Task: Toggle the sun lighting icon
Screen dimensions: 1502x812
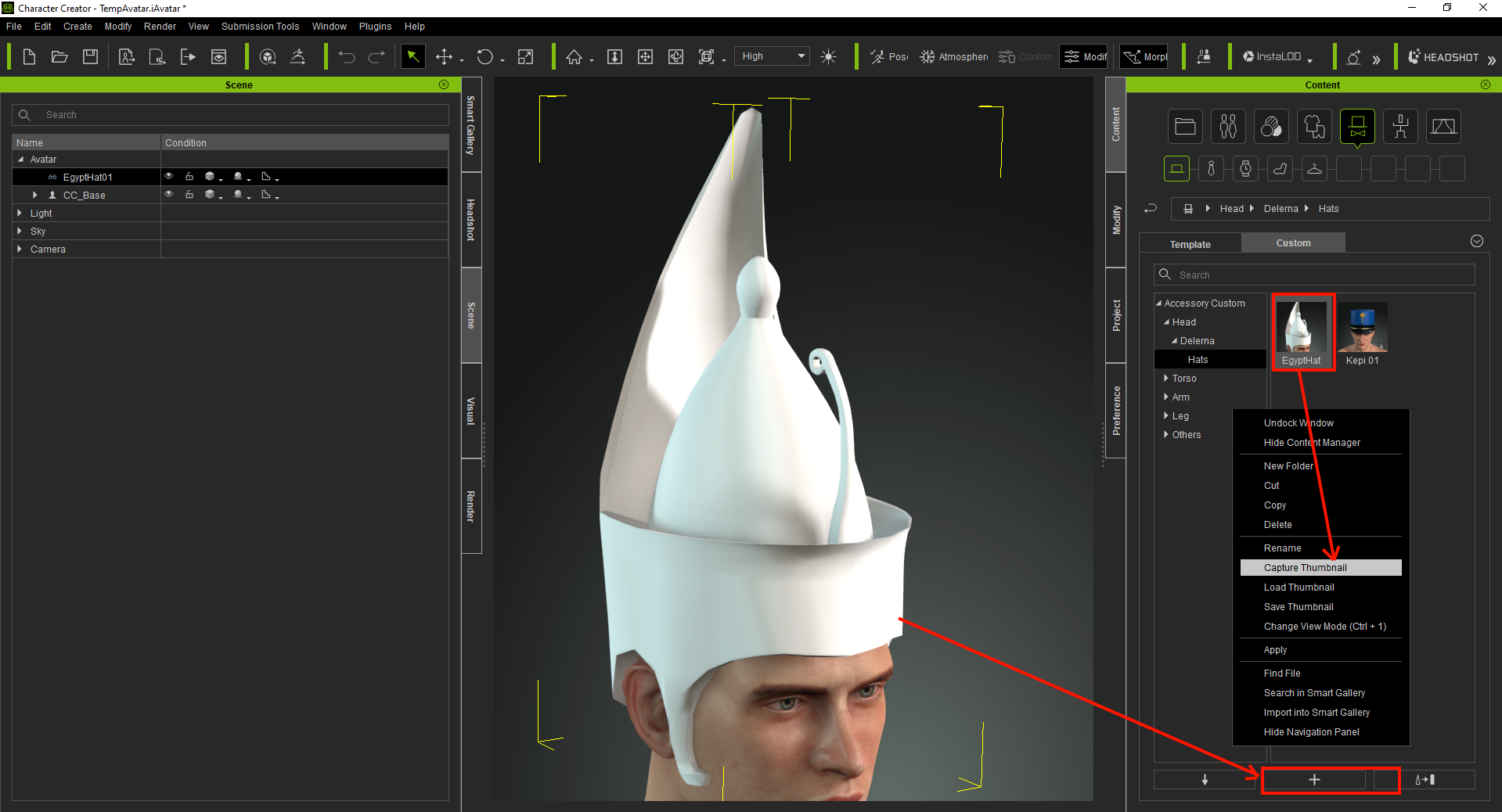Action: (x=829, y=57)
